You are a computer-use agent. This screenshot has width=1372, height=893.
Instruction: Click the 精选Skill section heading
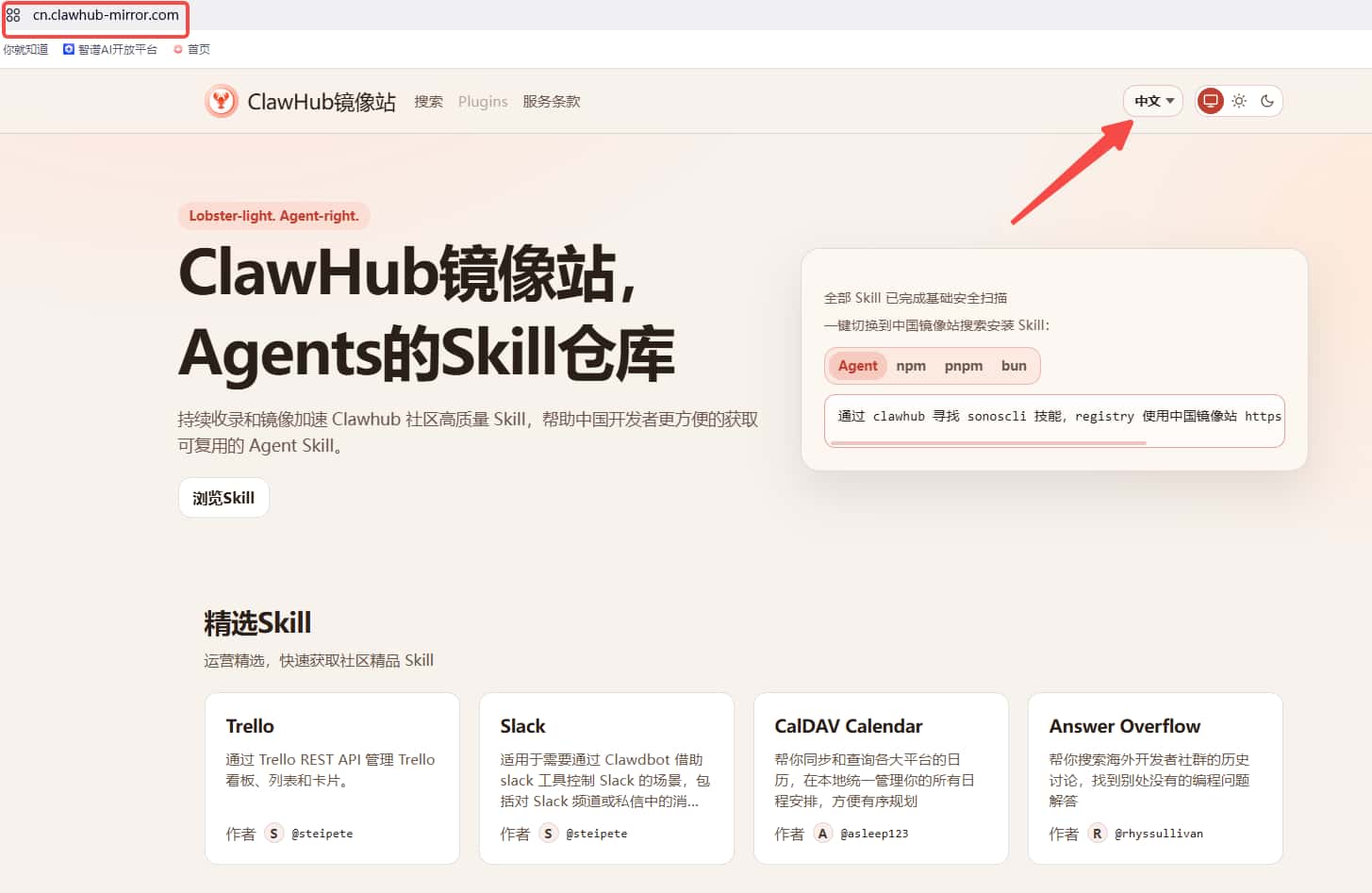(x=257, y=623)
